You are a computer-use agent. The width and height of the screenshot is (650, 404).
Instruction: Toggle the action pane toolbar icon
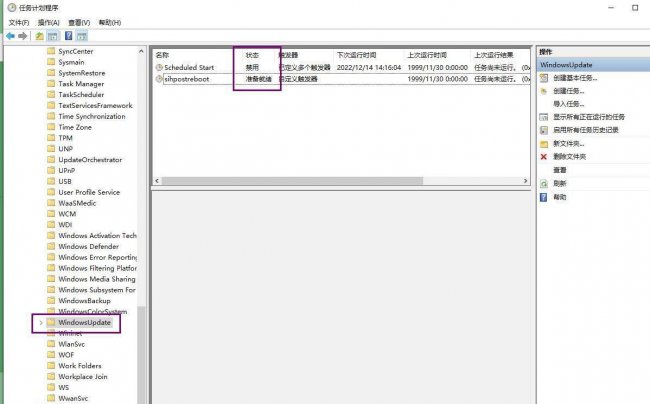pos(82,36)
